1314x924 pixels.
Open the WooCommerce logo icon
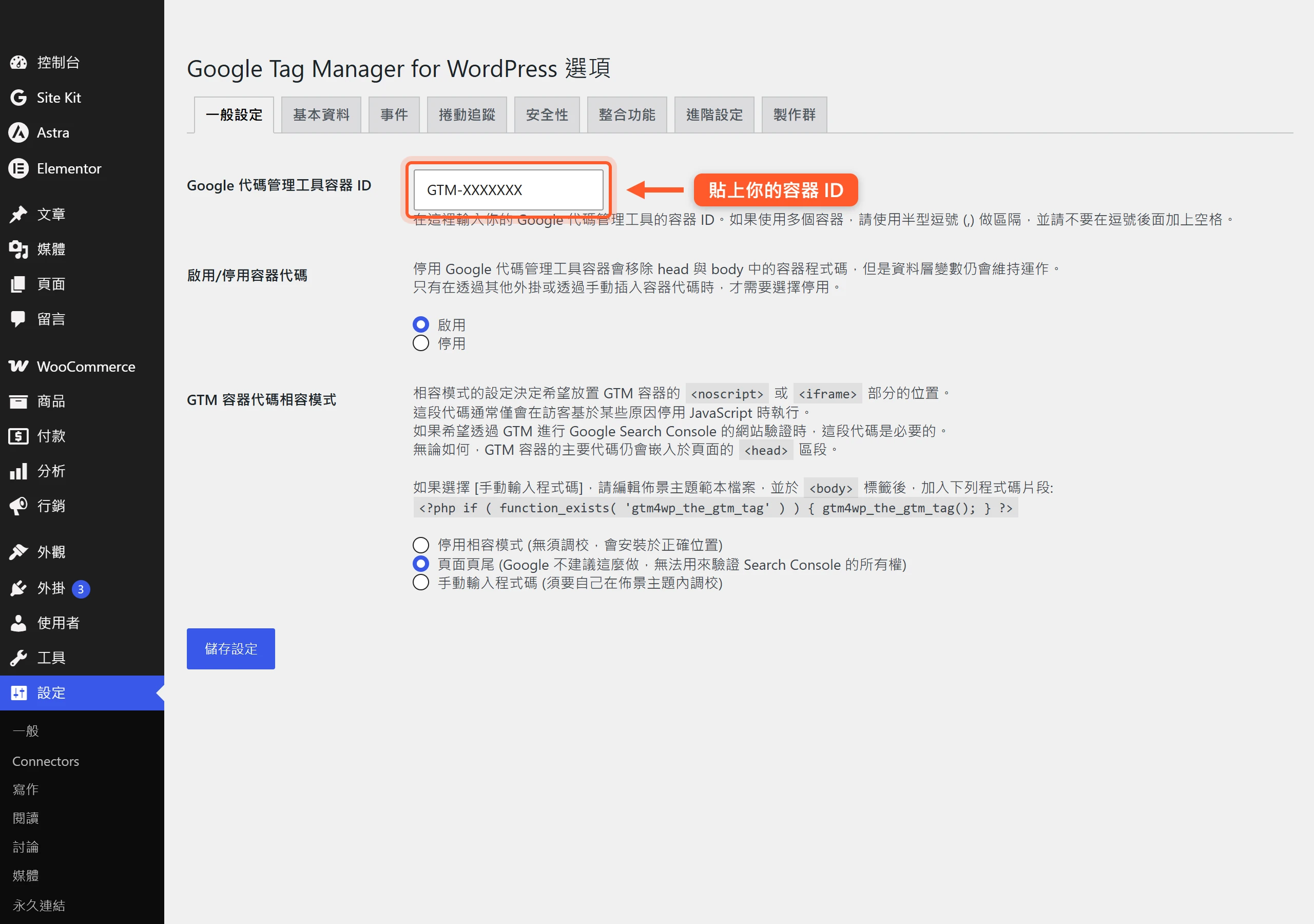coord(18,367)
